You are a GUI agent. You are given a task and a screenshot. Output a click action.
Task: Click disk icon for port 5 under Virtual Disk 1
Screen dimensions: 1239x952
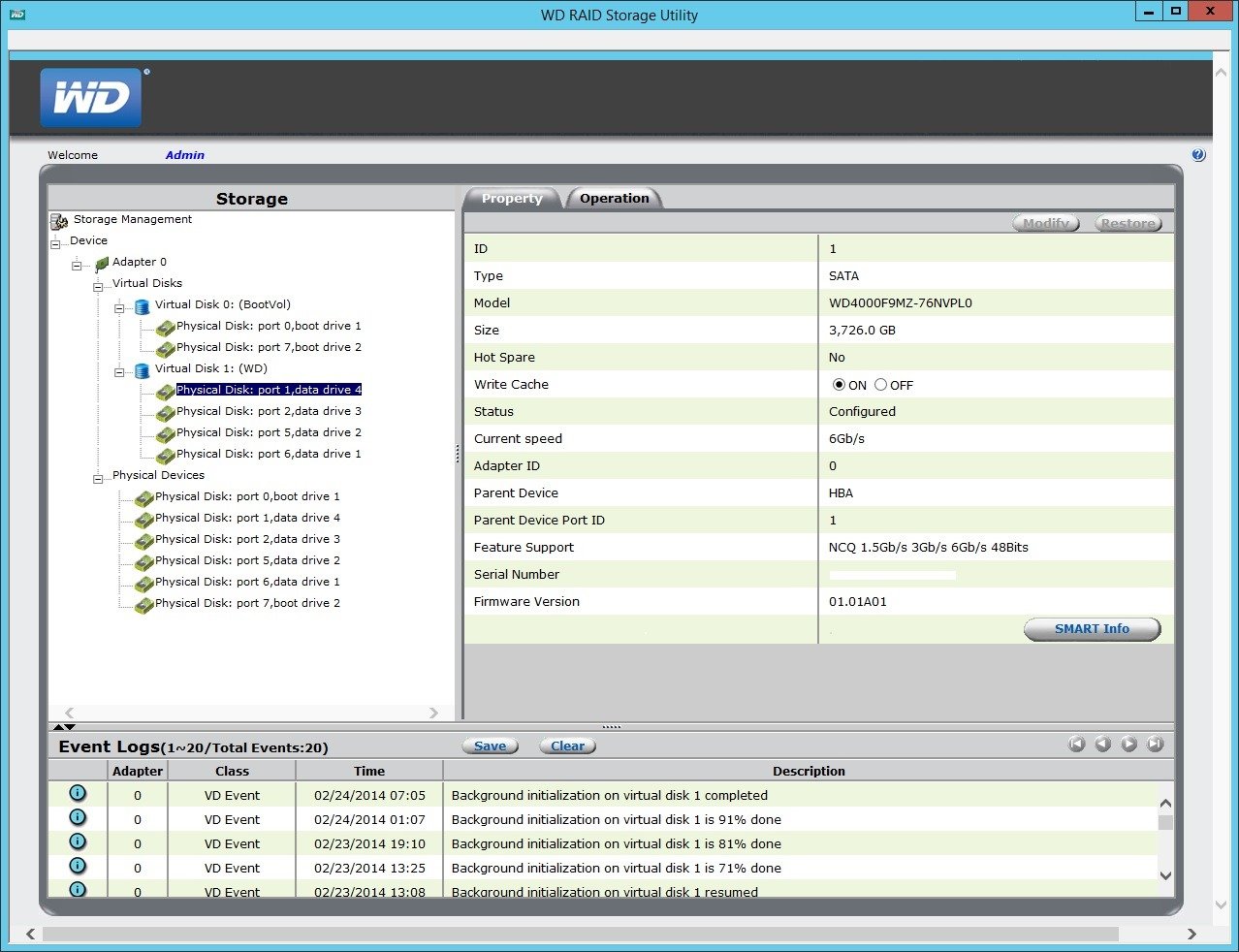165,434
